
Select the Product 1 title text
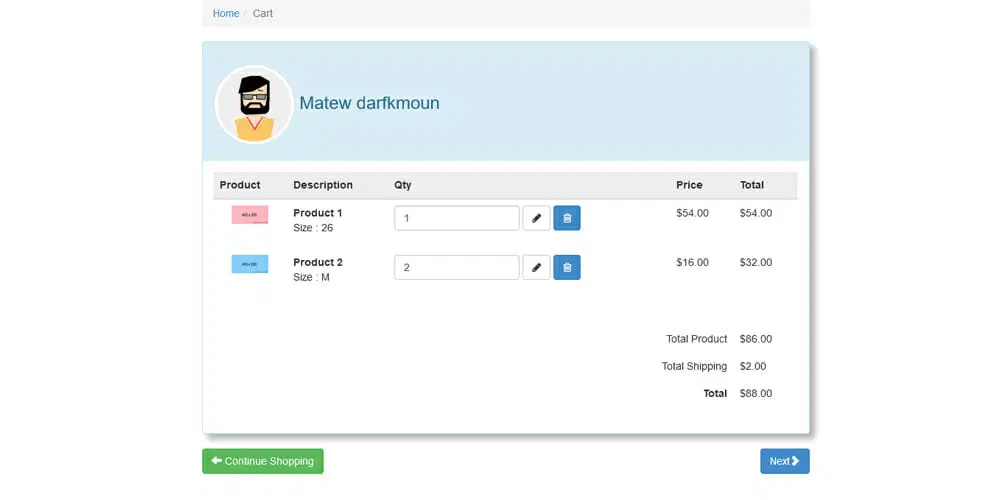[318, 213]
